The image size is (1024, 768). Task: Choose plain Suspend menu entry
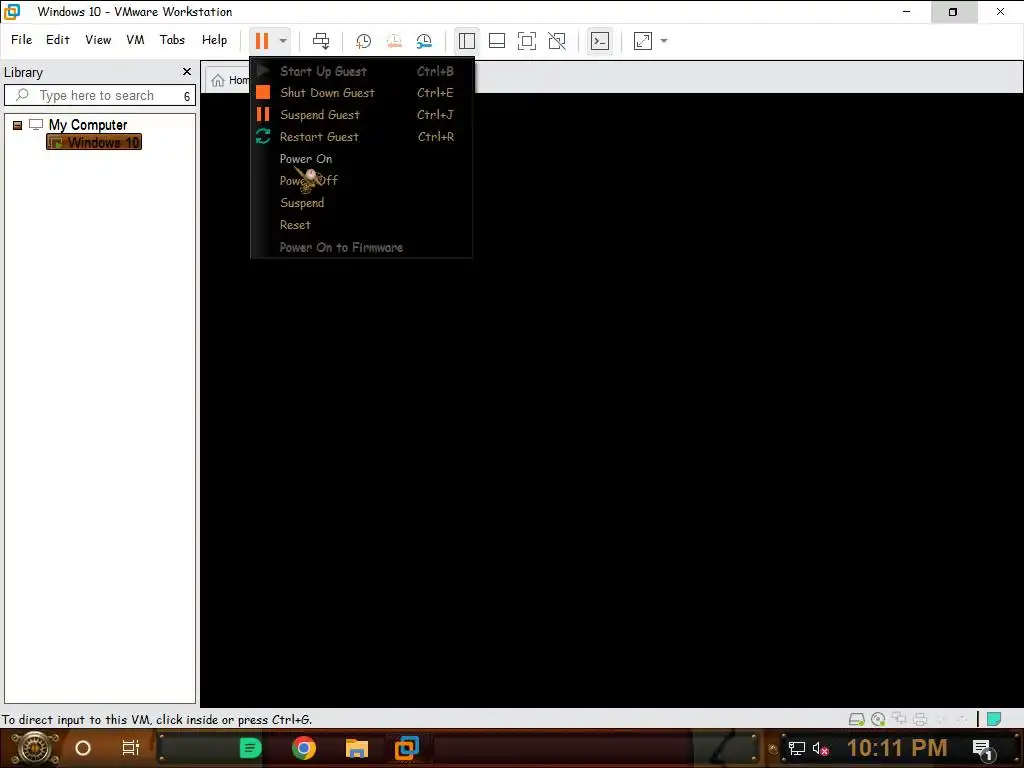361,203
